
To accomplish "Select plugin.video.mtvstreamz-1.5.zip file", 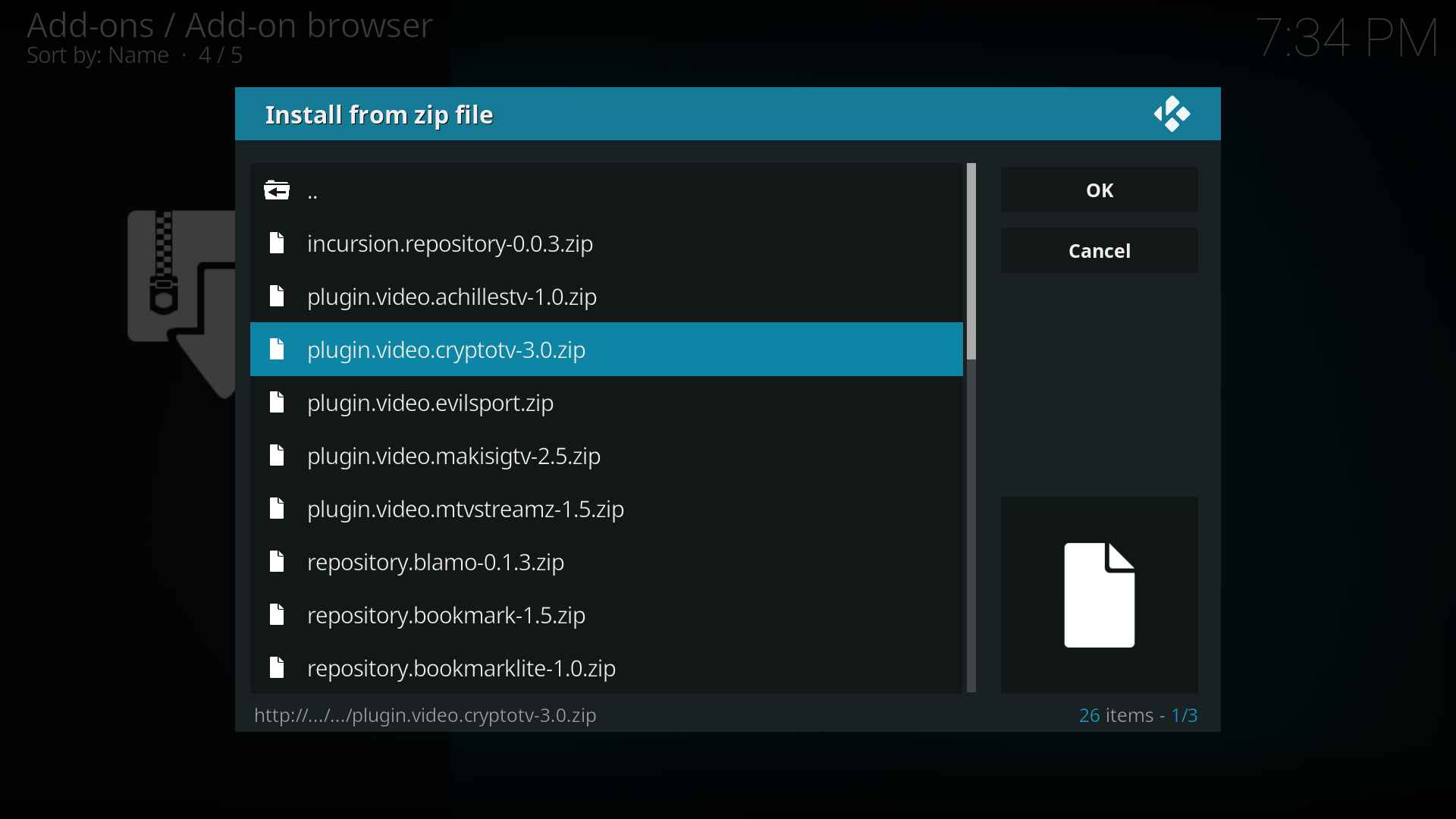I will (x=466, y=509).
